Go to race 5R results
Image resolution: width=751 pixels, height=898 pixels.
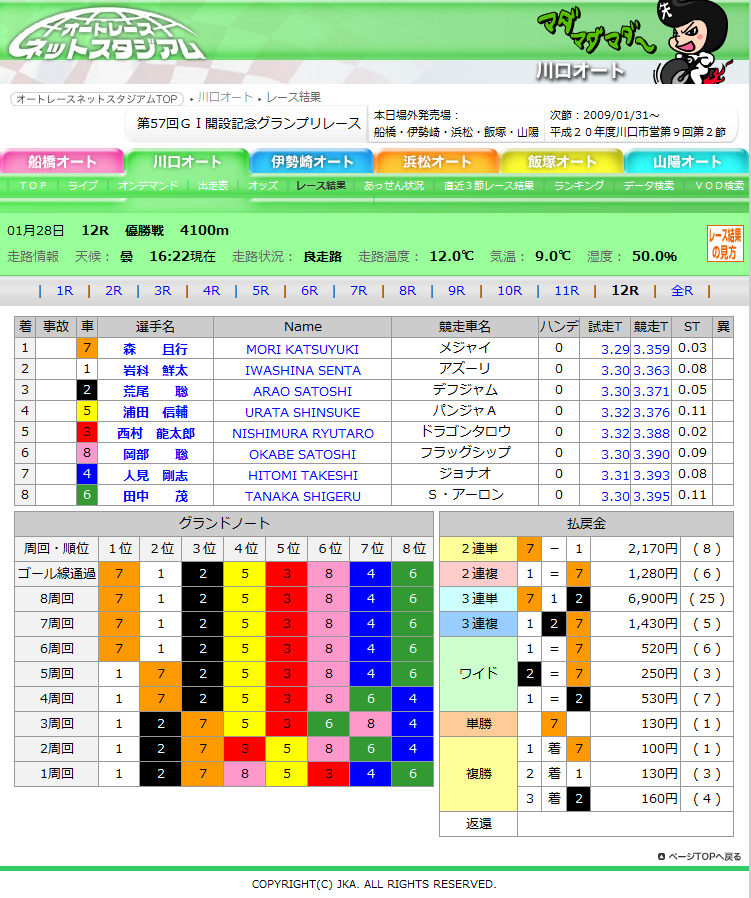pos(261,290)
